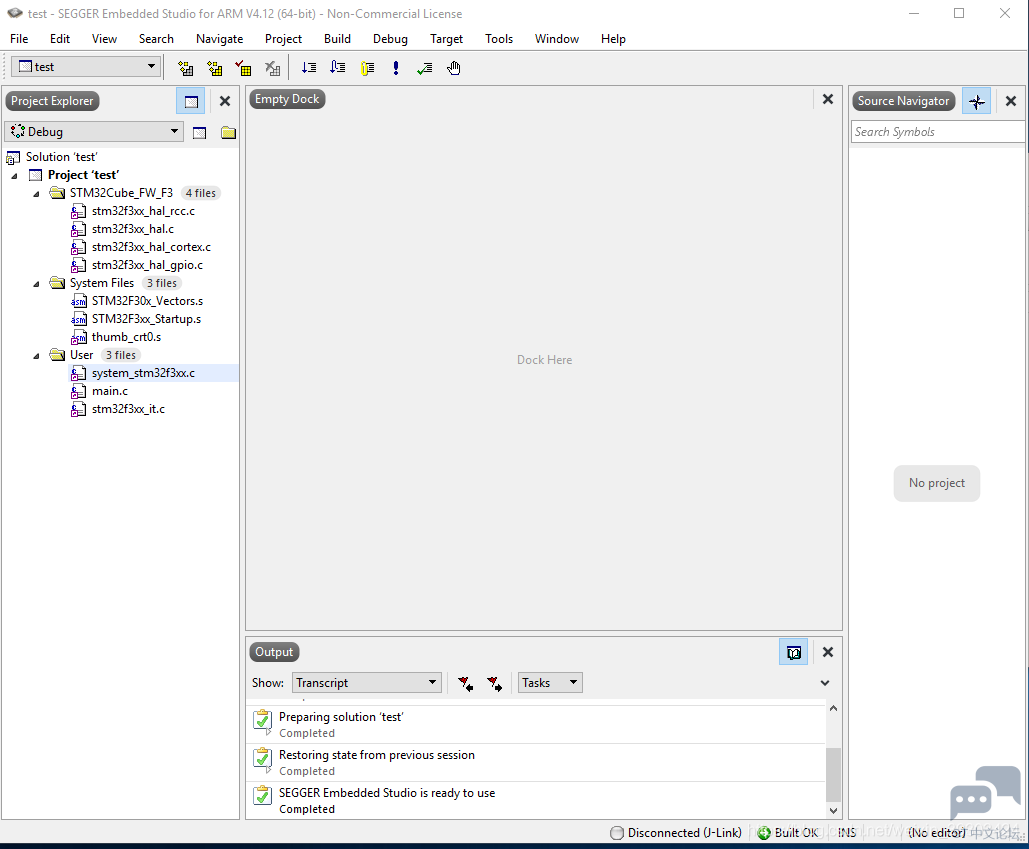The image size is (1029, 849).
Task: Select stm32f3xx_it.c file
Action: [128, 409]
